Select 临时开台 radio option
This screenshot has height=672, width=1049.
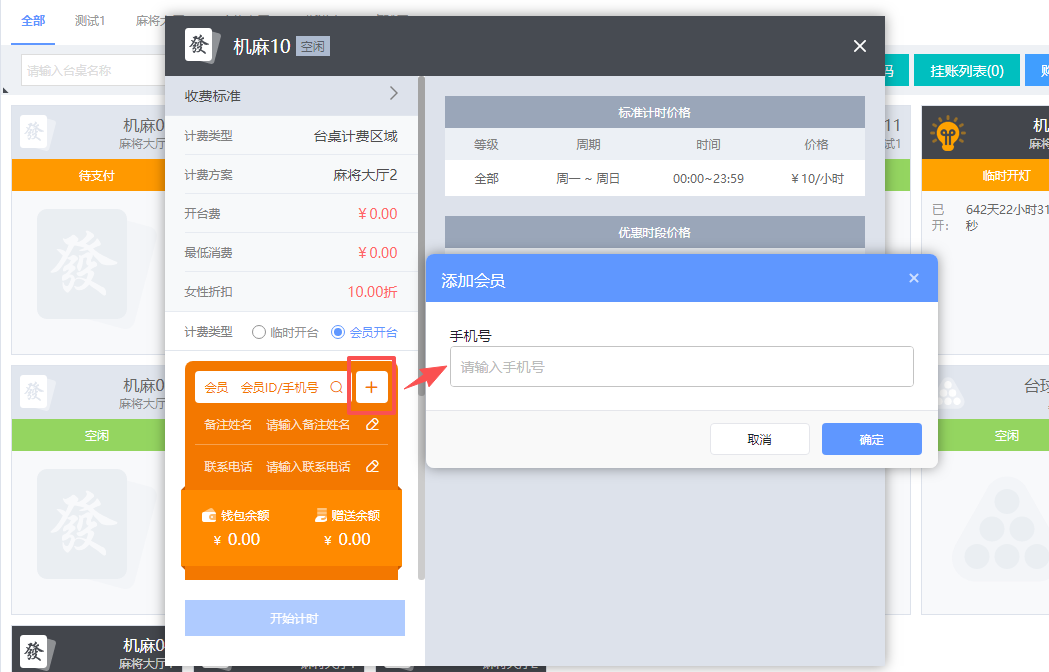(259, 332)
